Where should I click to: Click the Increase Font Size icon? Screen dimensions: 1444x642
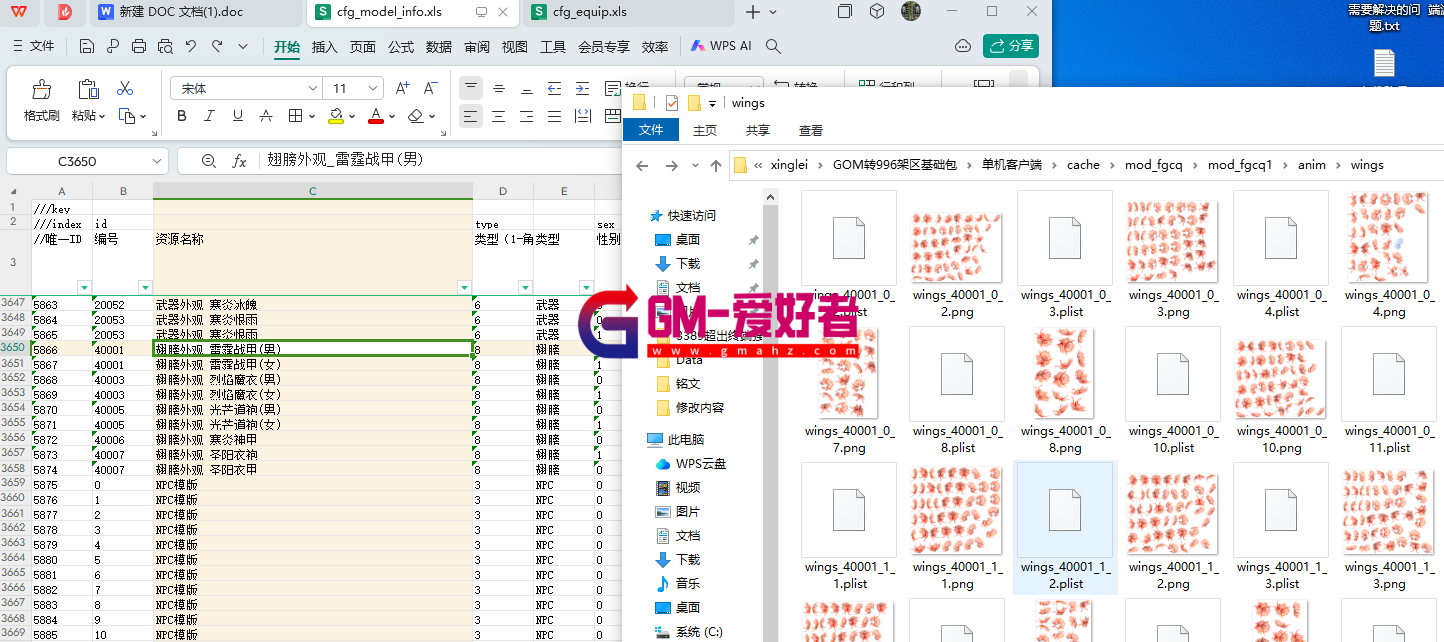(x=402, y=88)
